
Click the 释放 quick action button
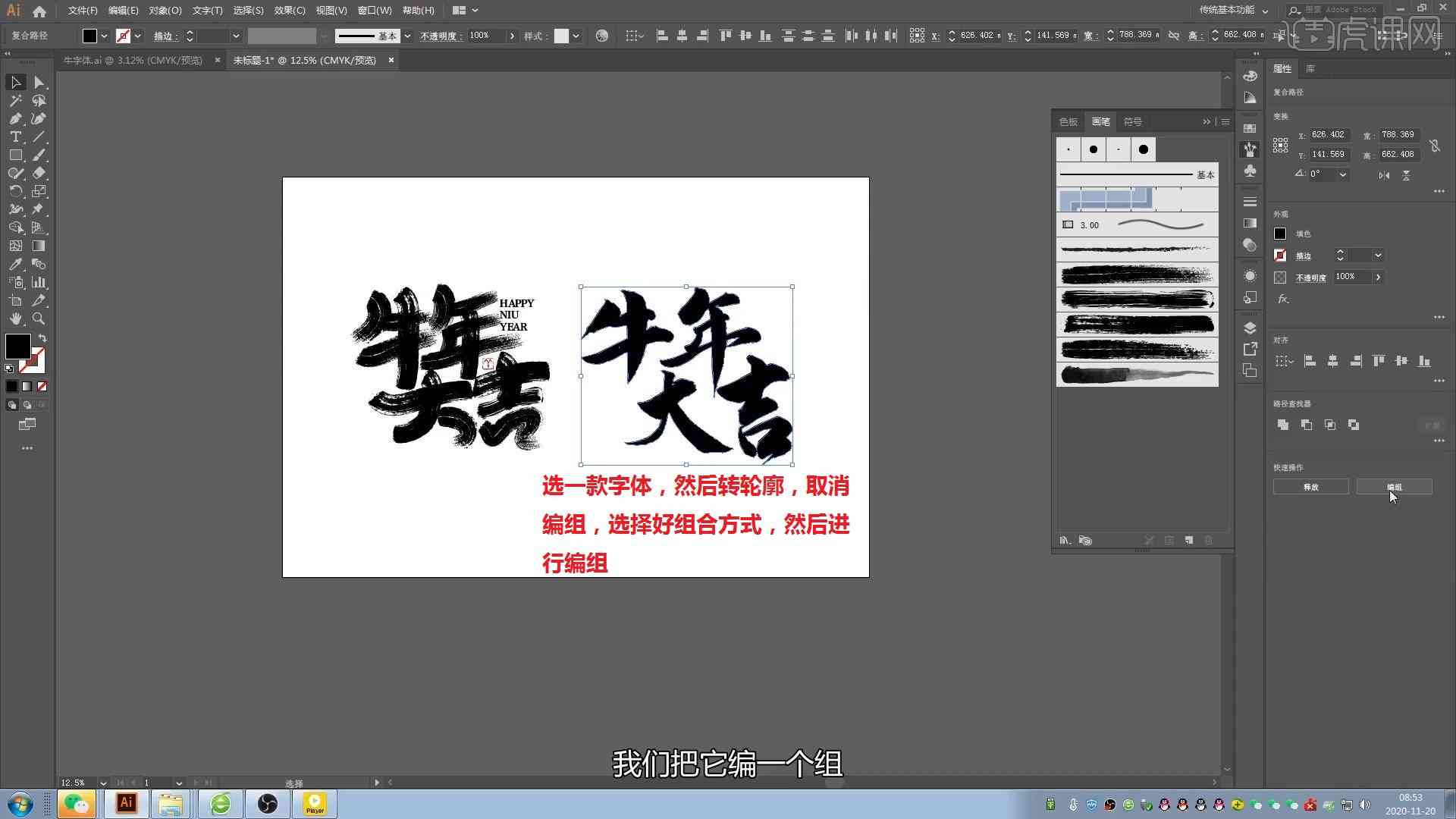pos(1311,487)
